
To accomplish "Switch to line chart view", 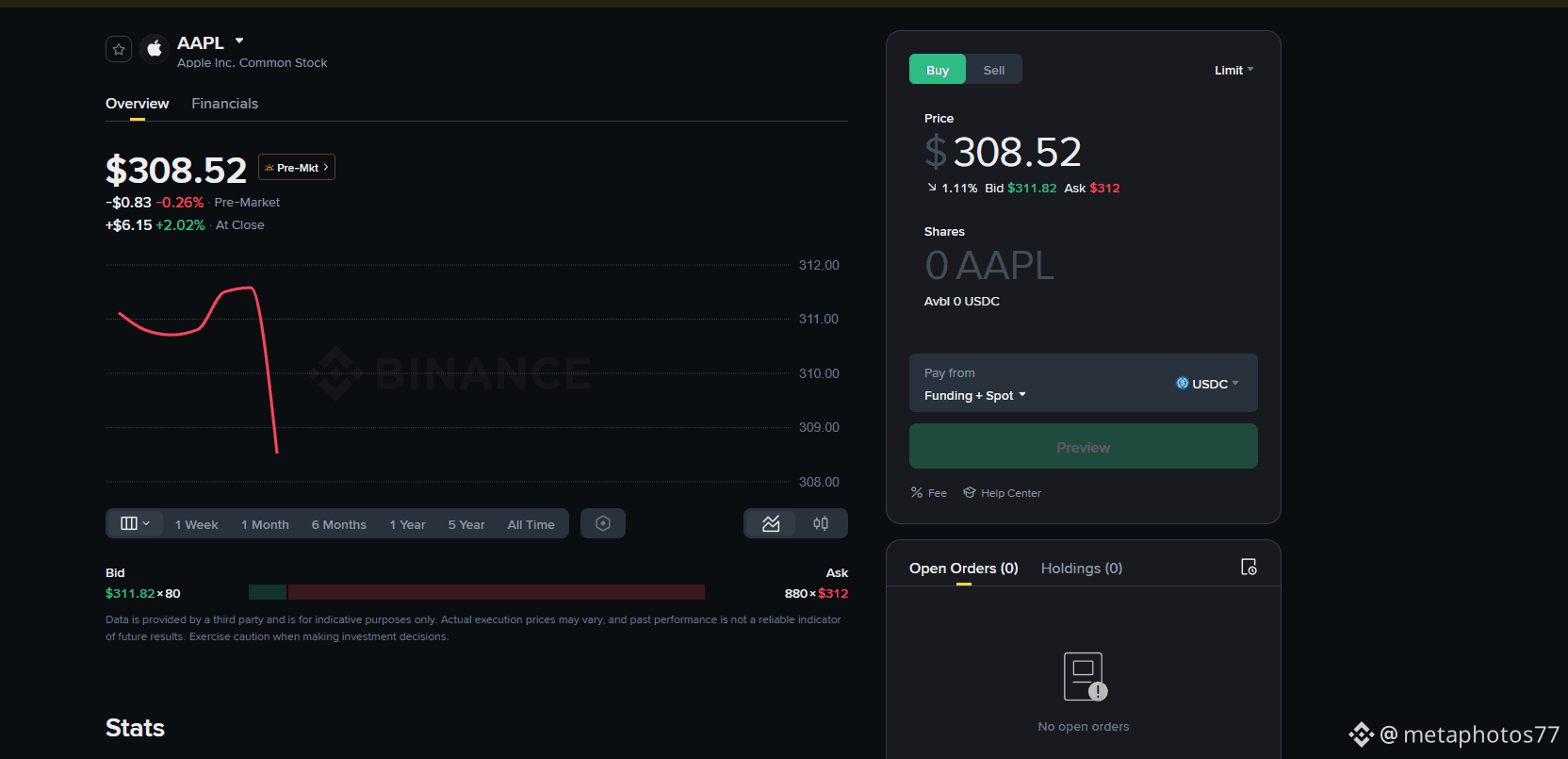I will (x=771, y=523).
